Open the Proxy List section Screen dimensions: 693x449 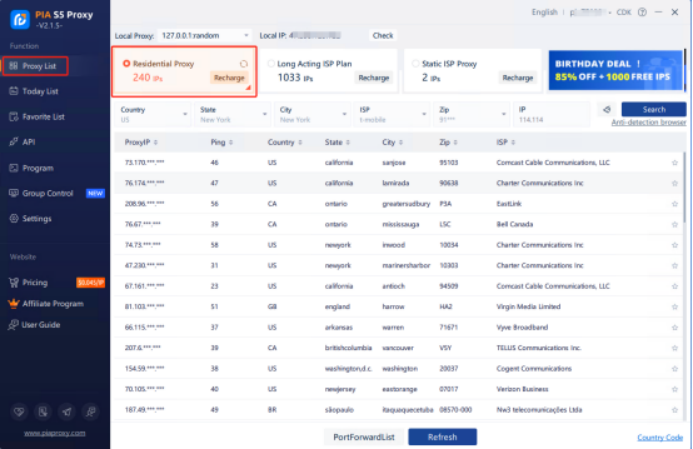[x=35, y=66]
